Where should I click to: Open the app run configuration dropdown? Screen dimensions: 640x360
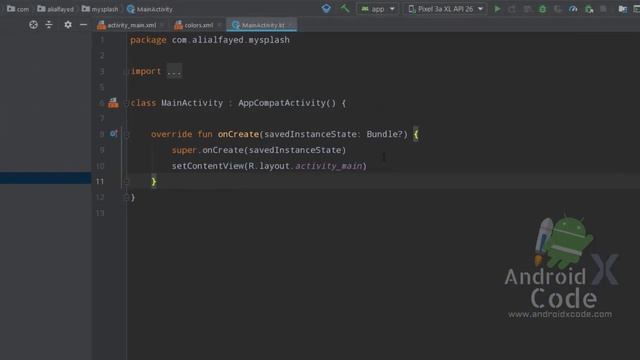[377, 9]
